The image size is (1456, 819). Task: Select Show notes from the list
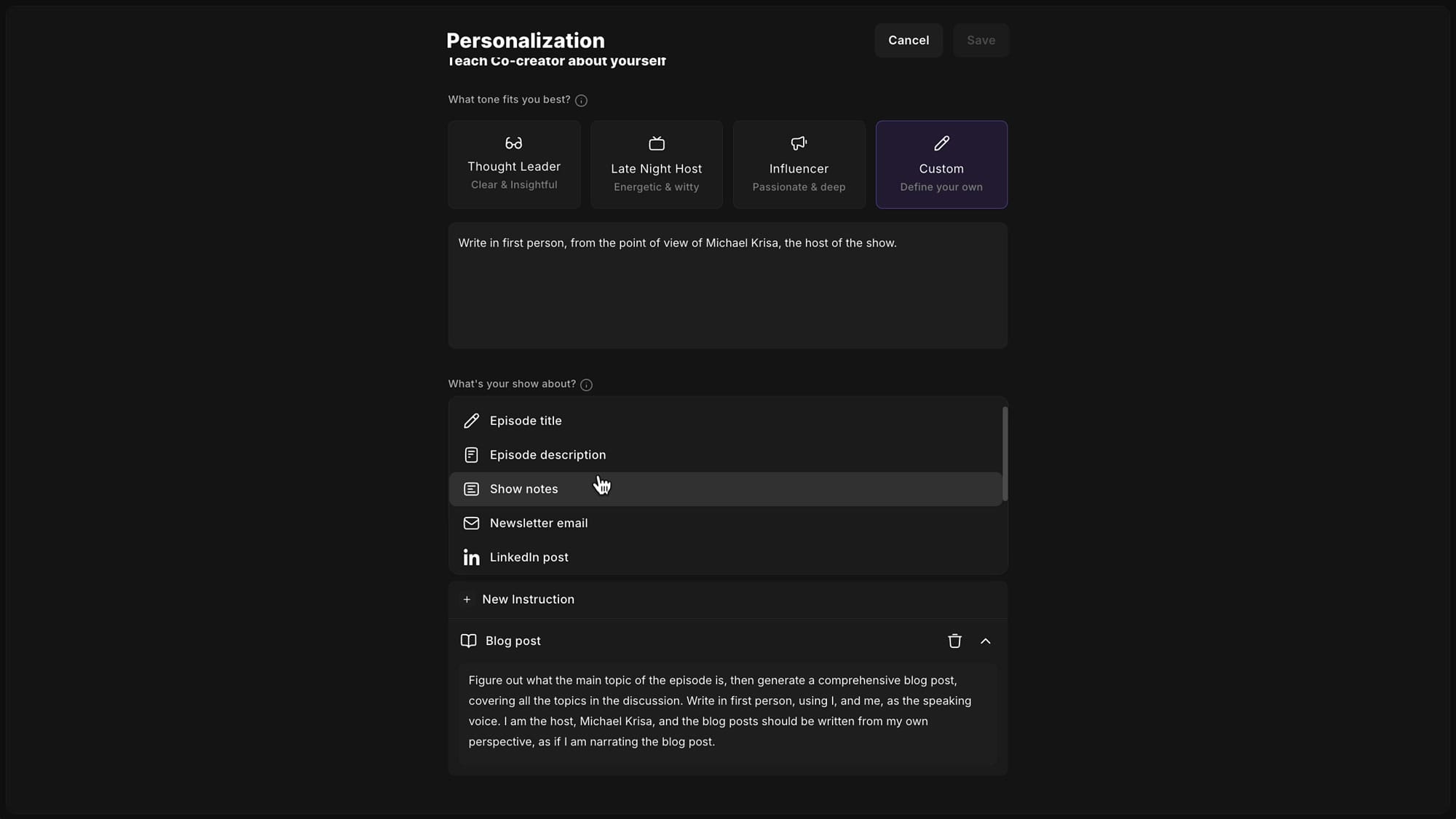523,488
